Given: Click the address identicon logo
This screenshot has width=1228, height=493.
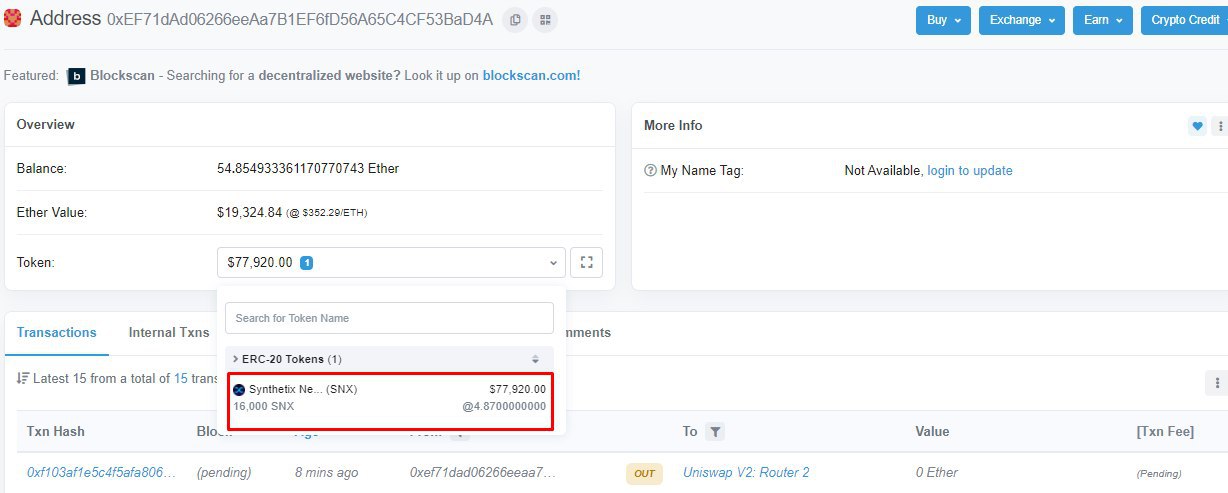Looking at the screenshot, I should (13, 19).
